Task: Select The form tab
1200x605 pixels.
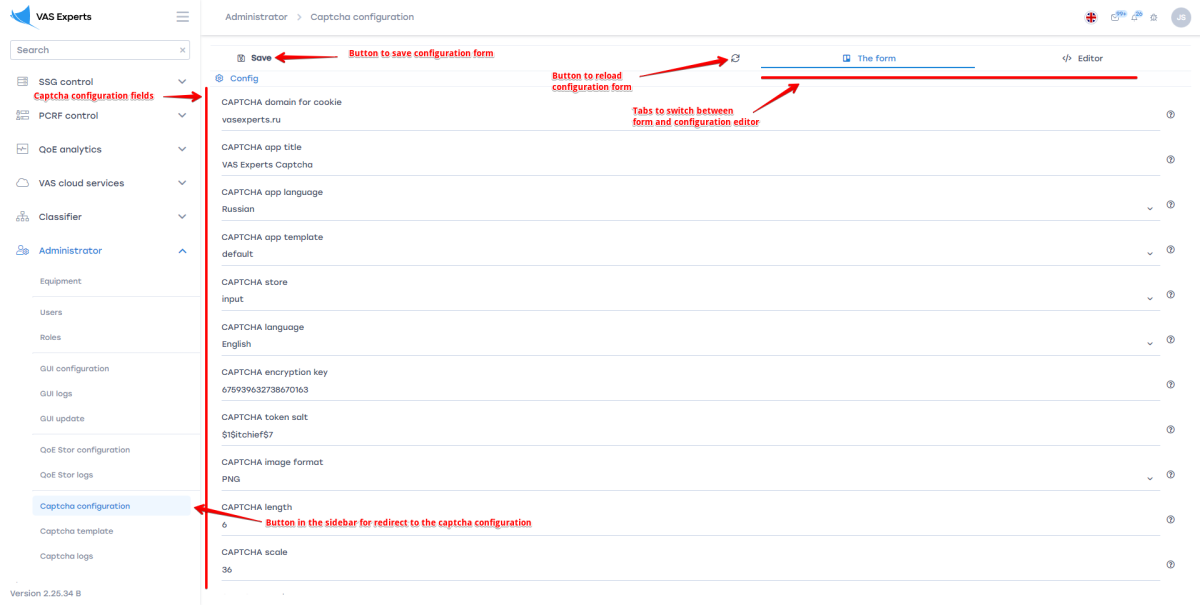Action: click(x=868, y=58)
